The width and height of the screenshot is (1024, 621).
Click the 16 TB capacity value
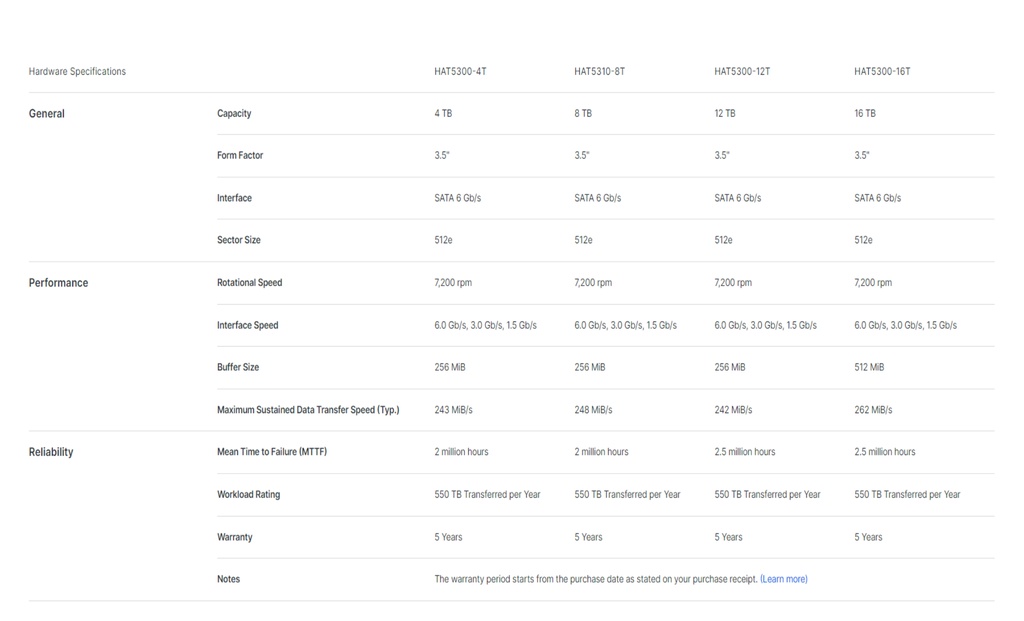pos(865,114)
